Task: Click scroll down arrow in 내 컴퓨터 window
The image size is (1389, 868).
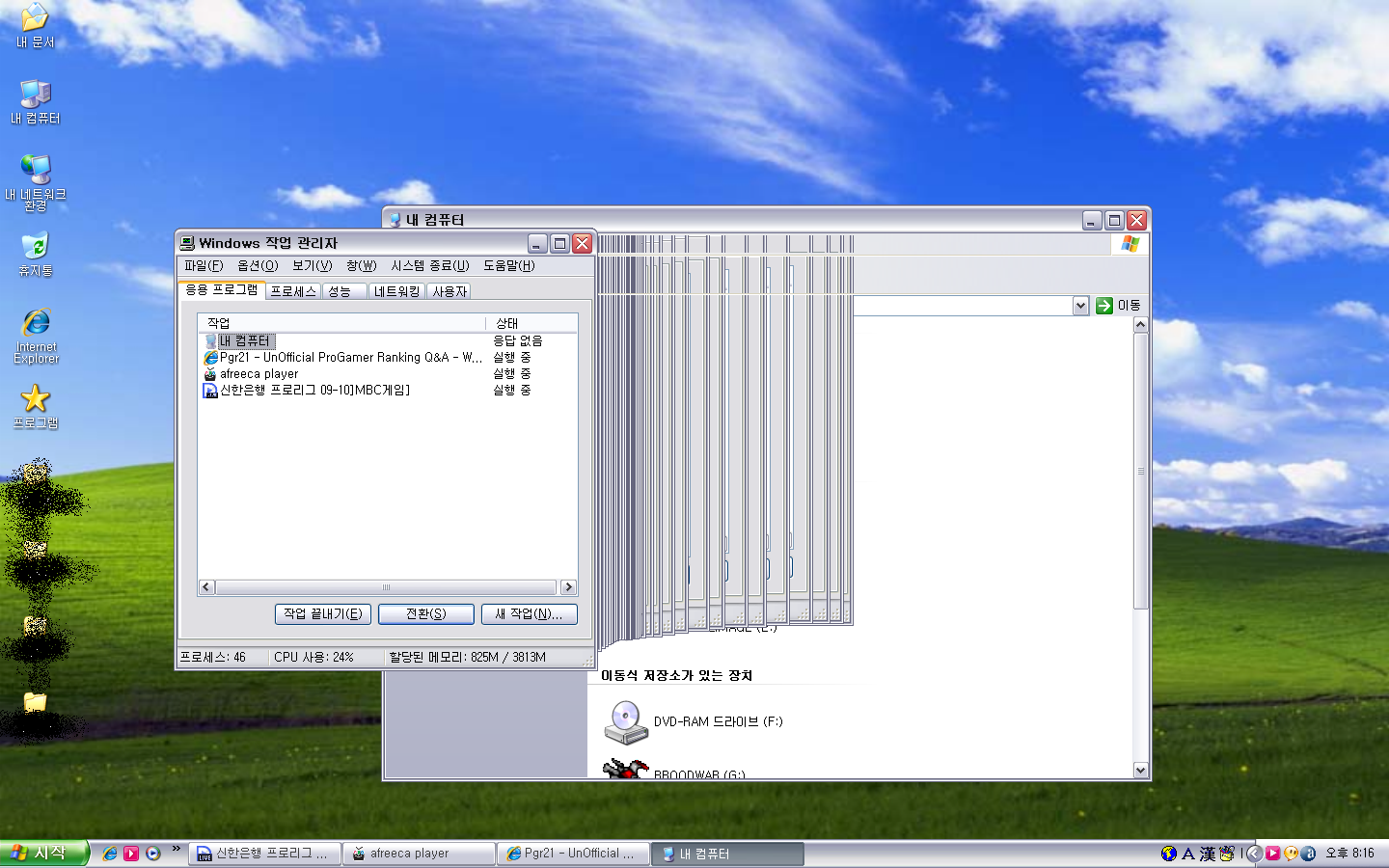Action: [x=1140, y=770]
